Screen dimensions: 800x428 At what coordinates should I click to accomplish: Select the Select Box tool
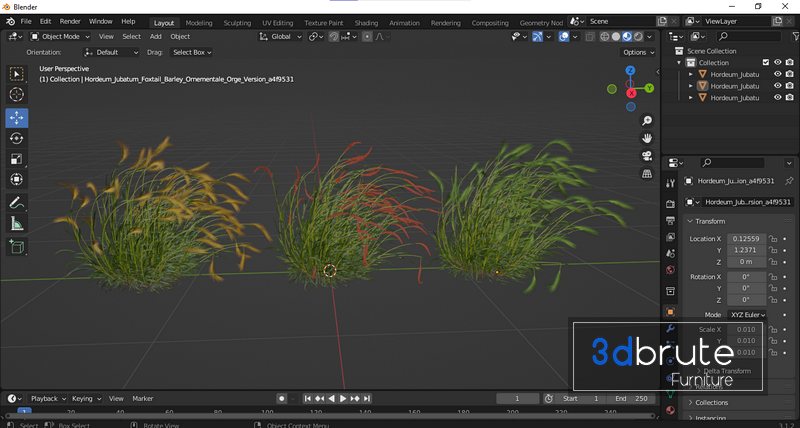coord(17,74)
